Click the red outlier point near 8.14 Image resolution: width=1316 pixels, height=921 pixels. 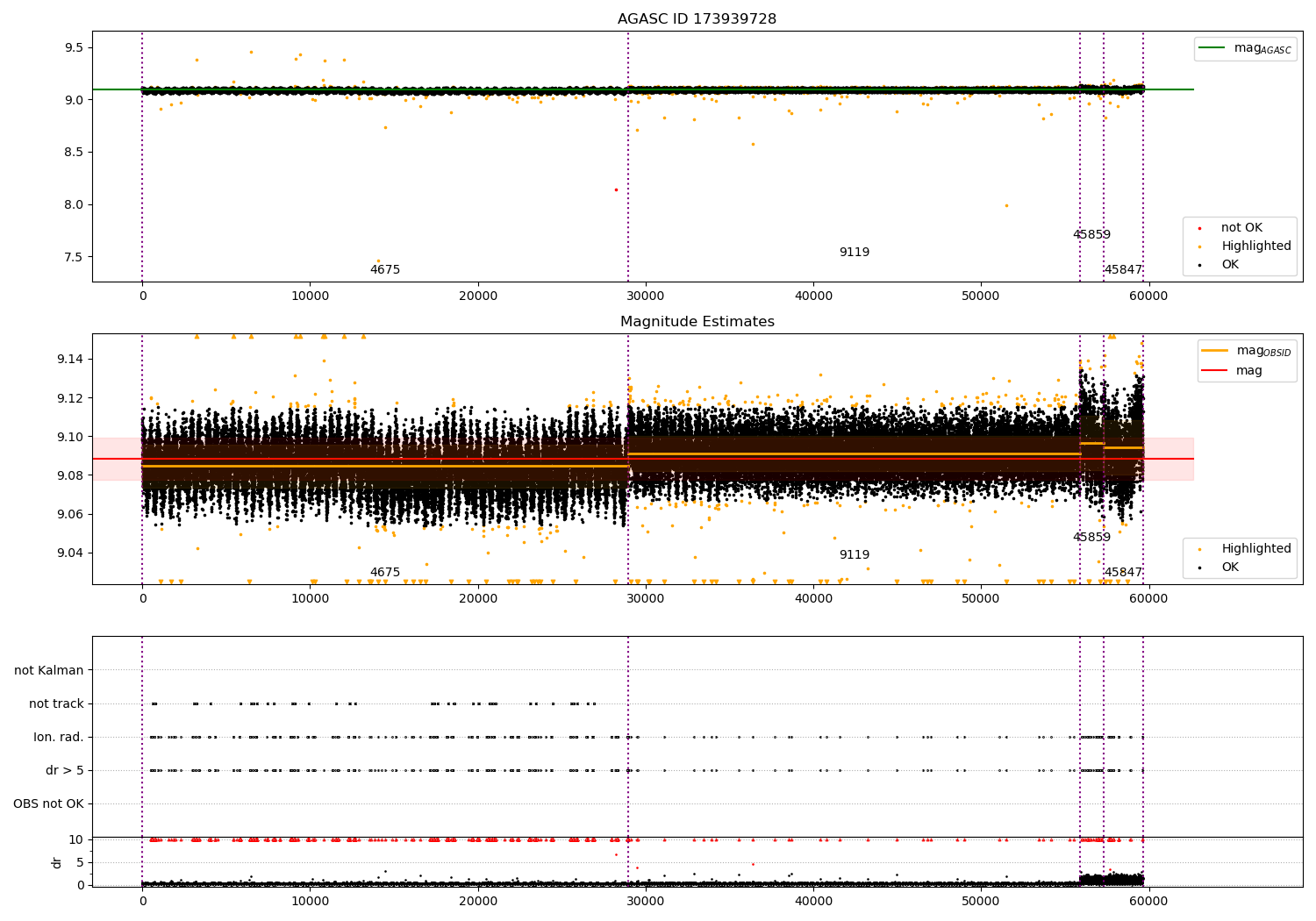(x=616, y=189)
